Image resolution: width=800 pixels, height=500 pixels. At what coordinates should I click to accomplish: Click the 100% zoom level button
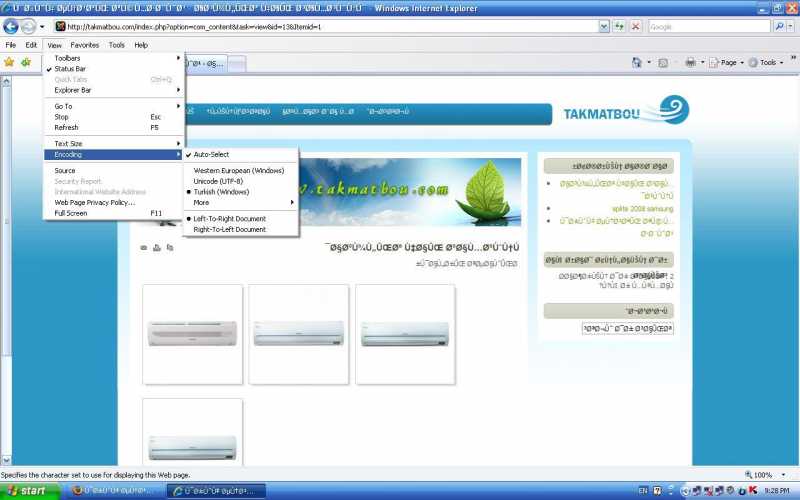tap(759, 475)
